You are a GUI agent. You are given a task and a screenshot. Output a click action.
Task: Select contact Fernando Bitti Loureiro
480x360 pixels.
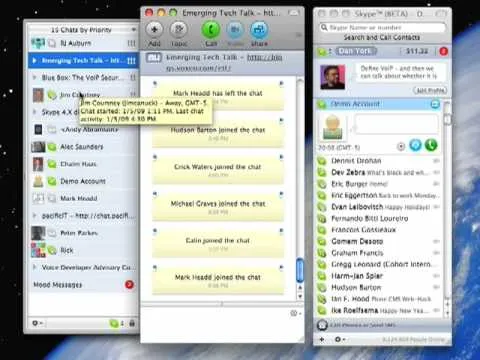click(x=379, y=218)
